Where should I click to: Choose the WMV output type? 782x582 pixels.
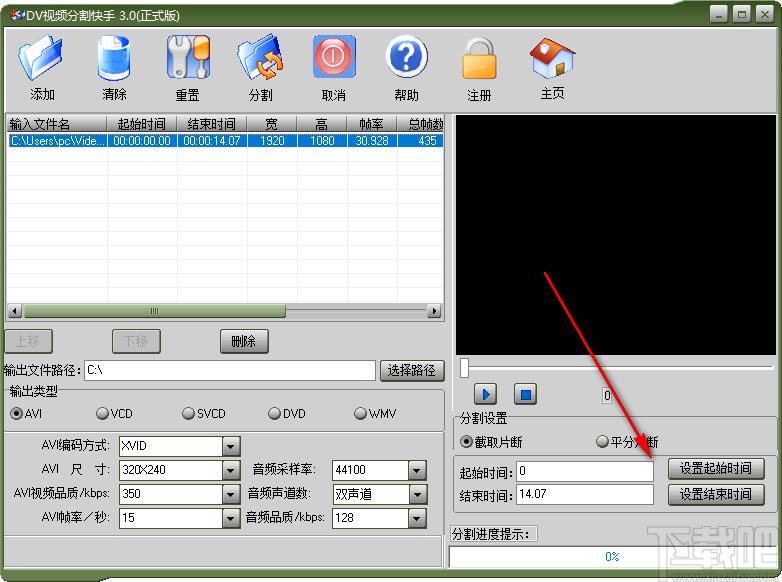(361, 414)
